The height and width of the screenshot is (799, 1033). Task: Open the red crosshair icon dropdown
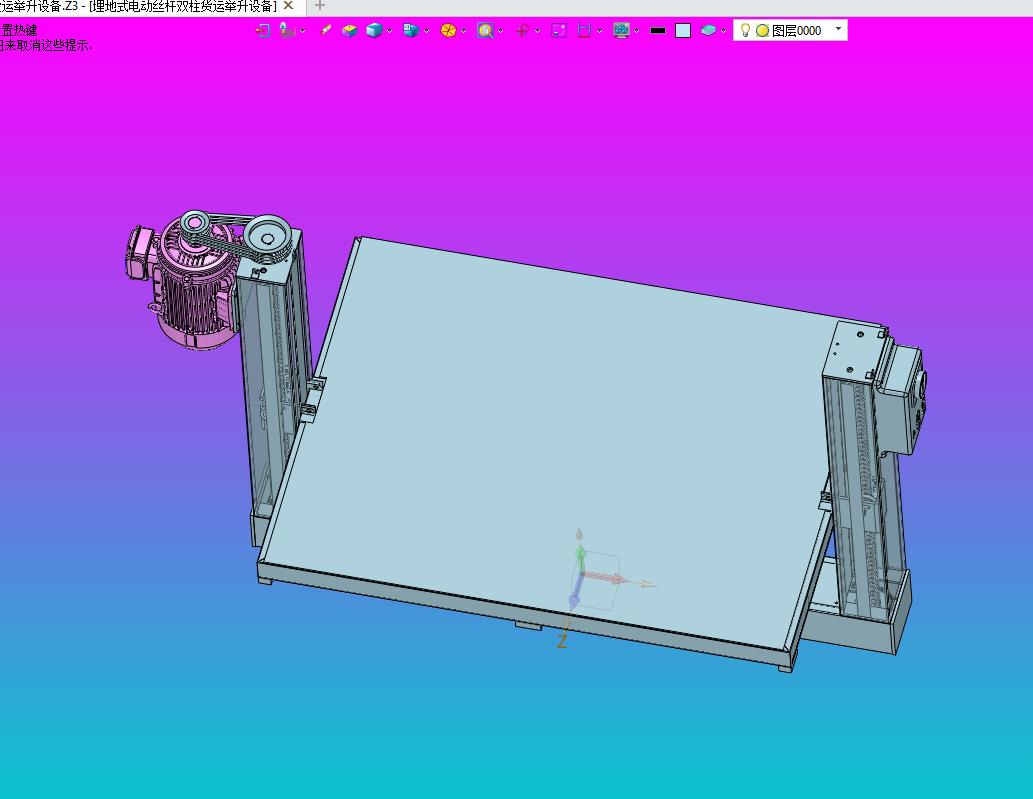click(x=538, y=31)
